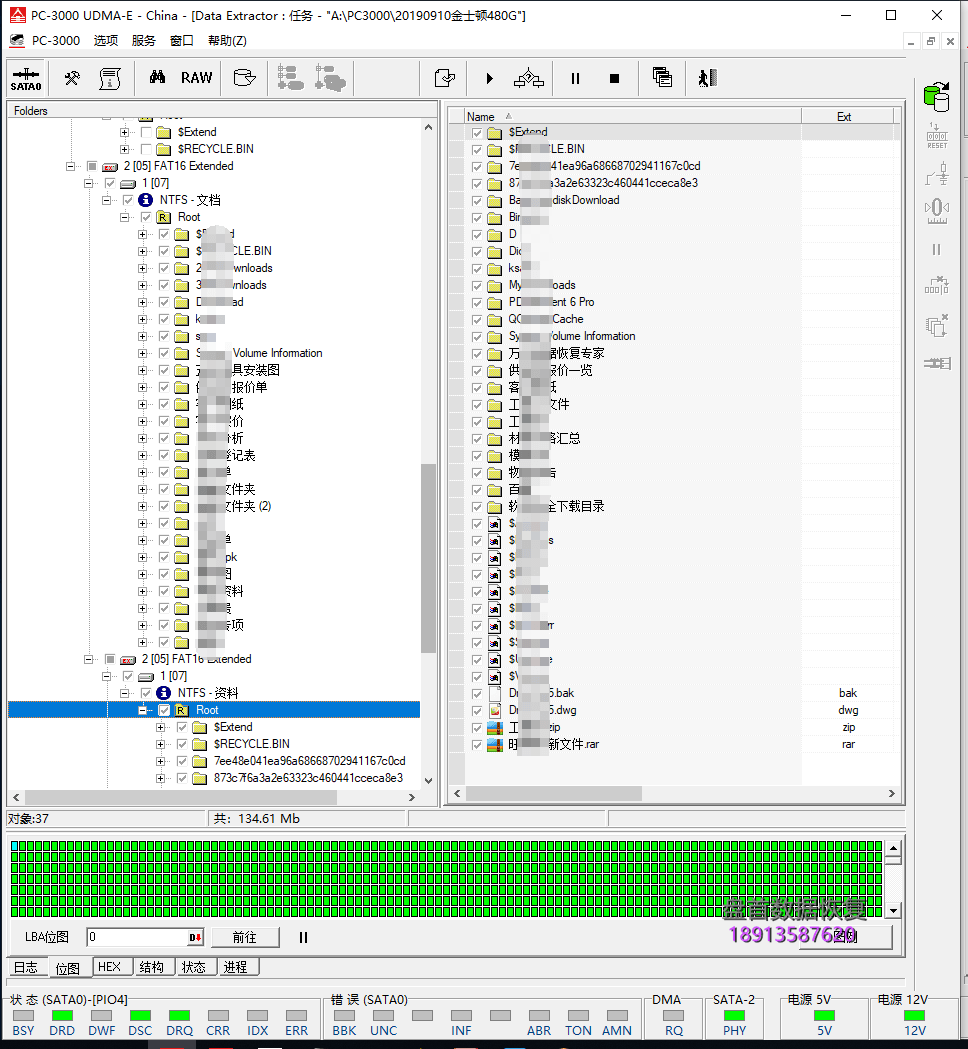Switch to the 日志 tab
Viewport: 968px width, 1049px height.
26,967
